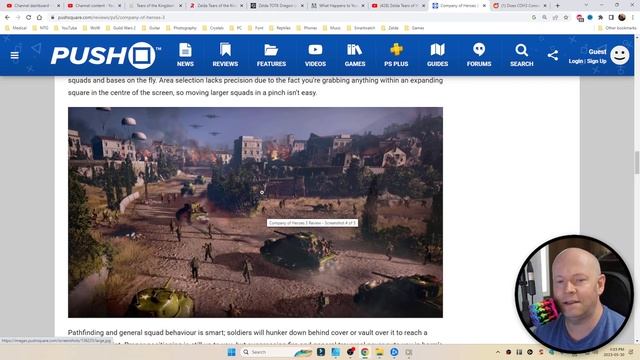Open the Videos section
This screenshot has width=640, height=360.
(x=315, y=55)
